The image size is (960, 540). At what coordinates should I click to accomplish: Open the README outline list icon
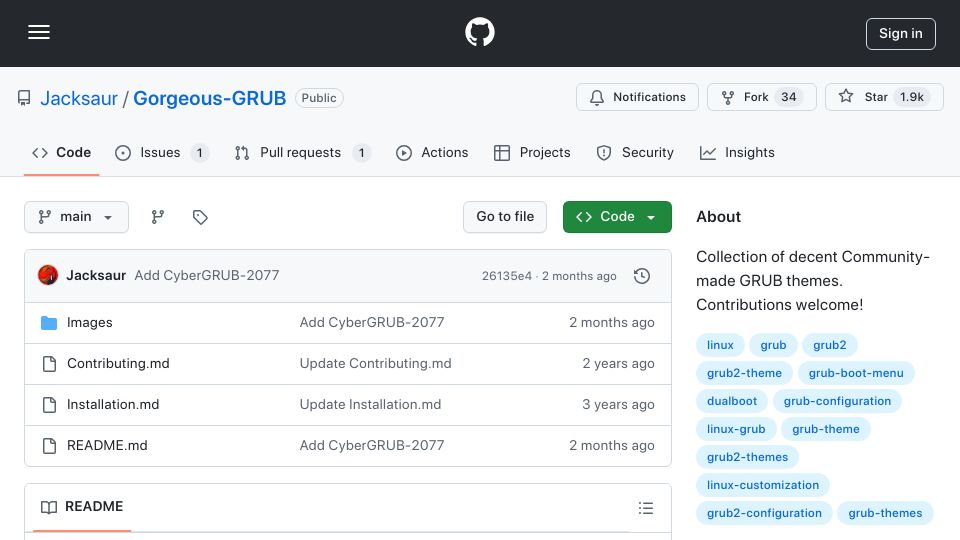(645, 508)
